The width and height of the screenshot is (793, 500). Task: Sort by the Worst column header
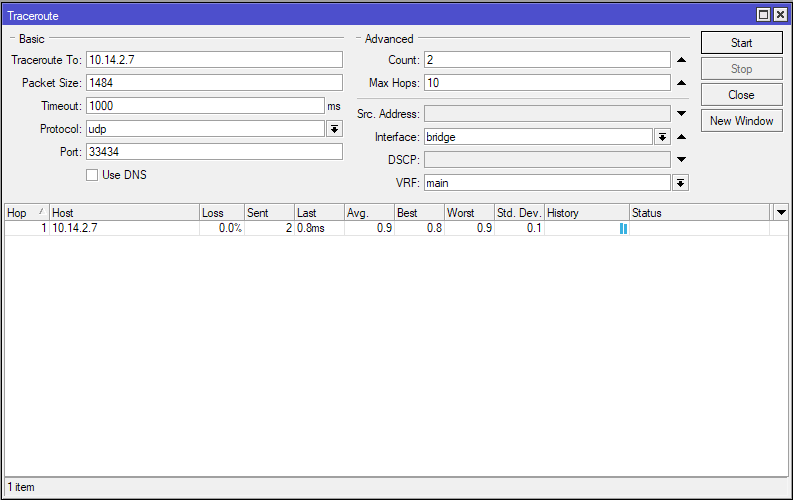(x=469, y=213)
